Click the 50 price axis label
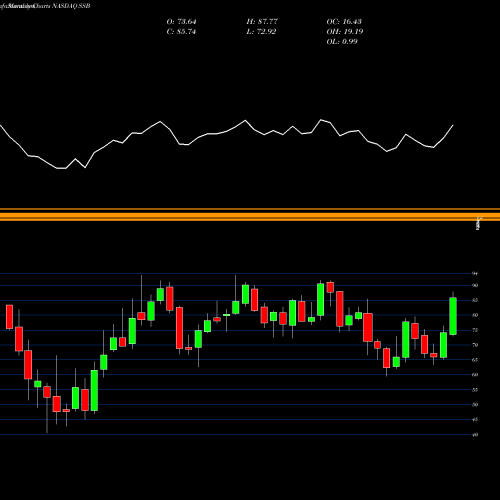This screenshot has height=500, width=500. 475,405
